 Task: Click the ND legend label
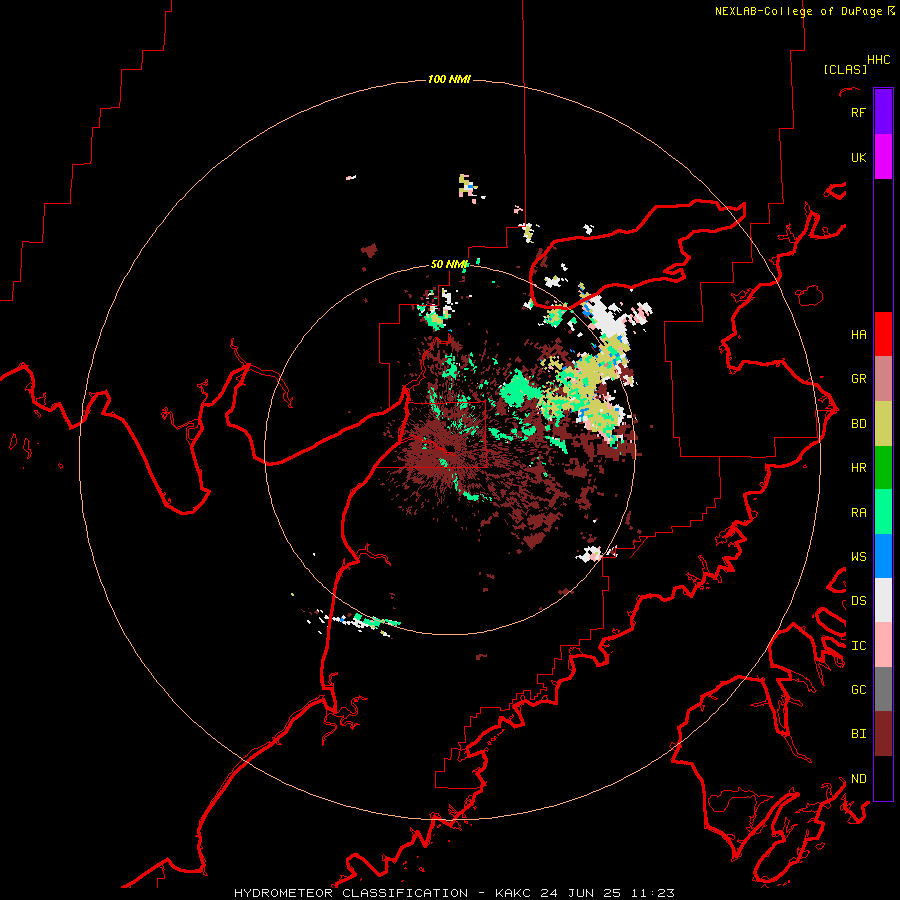(858, 778)
